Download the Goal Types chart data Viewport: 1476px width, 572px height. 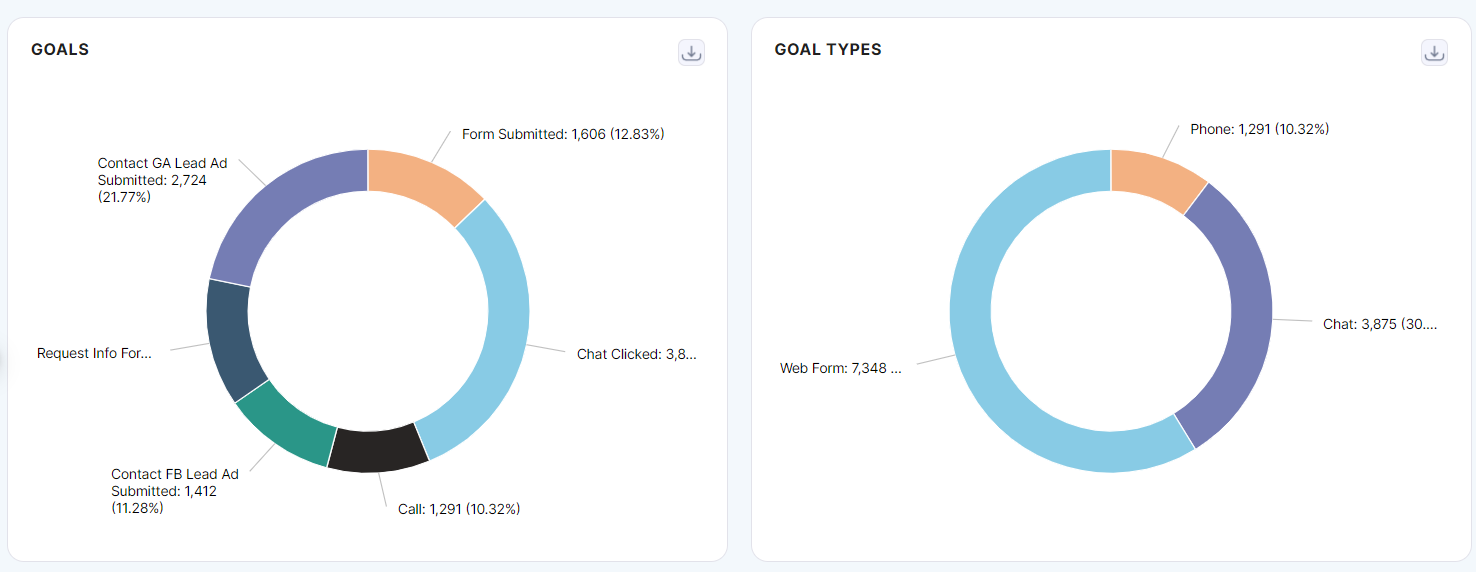pyautogui.click(x=1434, y=53)
